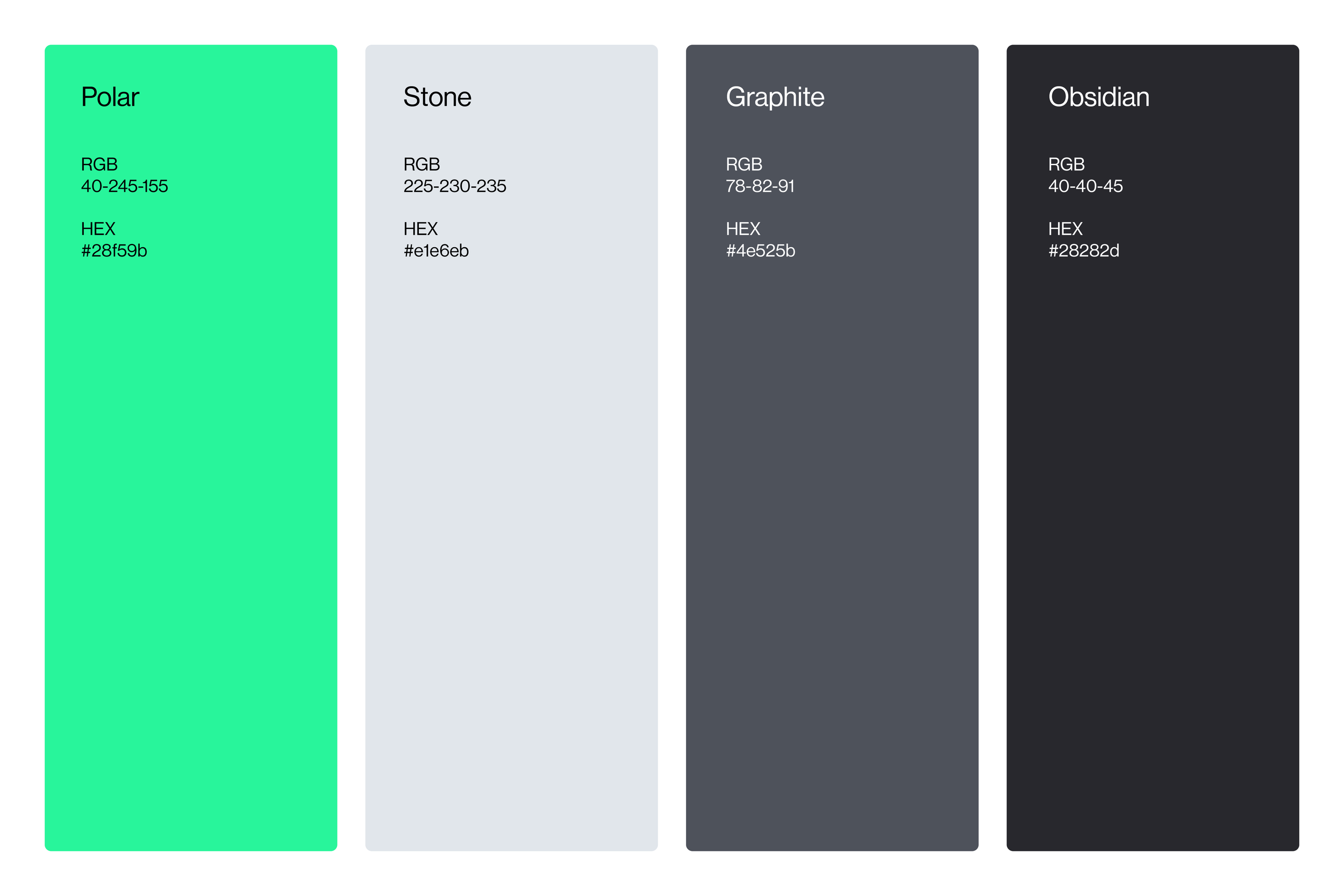Click hex code #4e525b

click(760, 251)
